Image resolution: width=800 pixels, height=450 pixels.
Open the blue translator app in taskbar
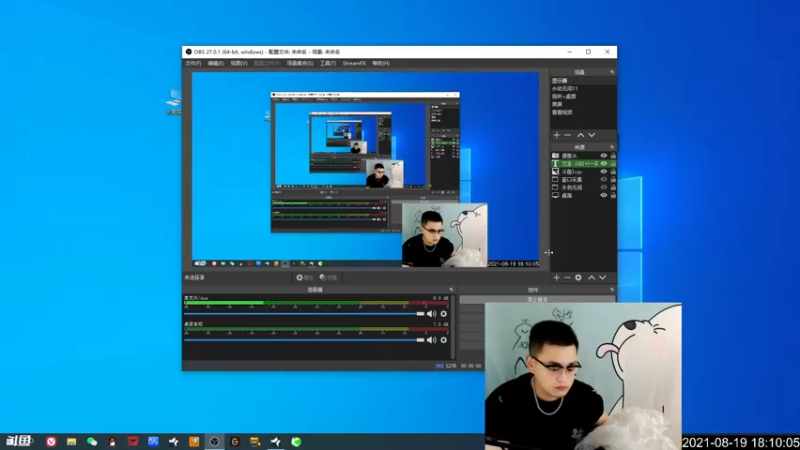(x=153, y=442)
